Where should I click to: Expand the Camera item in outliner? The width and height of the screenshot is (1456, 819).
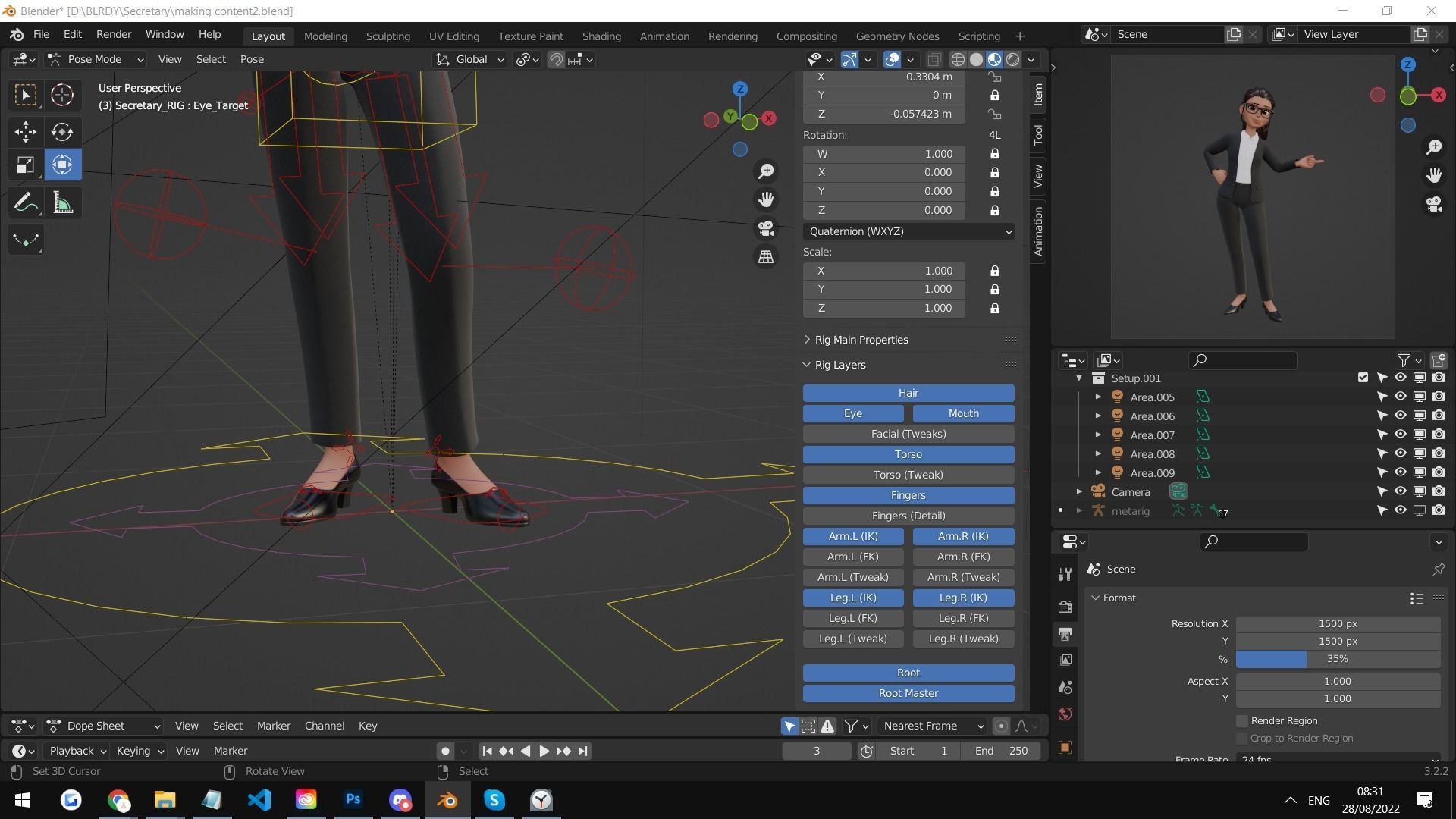1079,491
